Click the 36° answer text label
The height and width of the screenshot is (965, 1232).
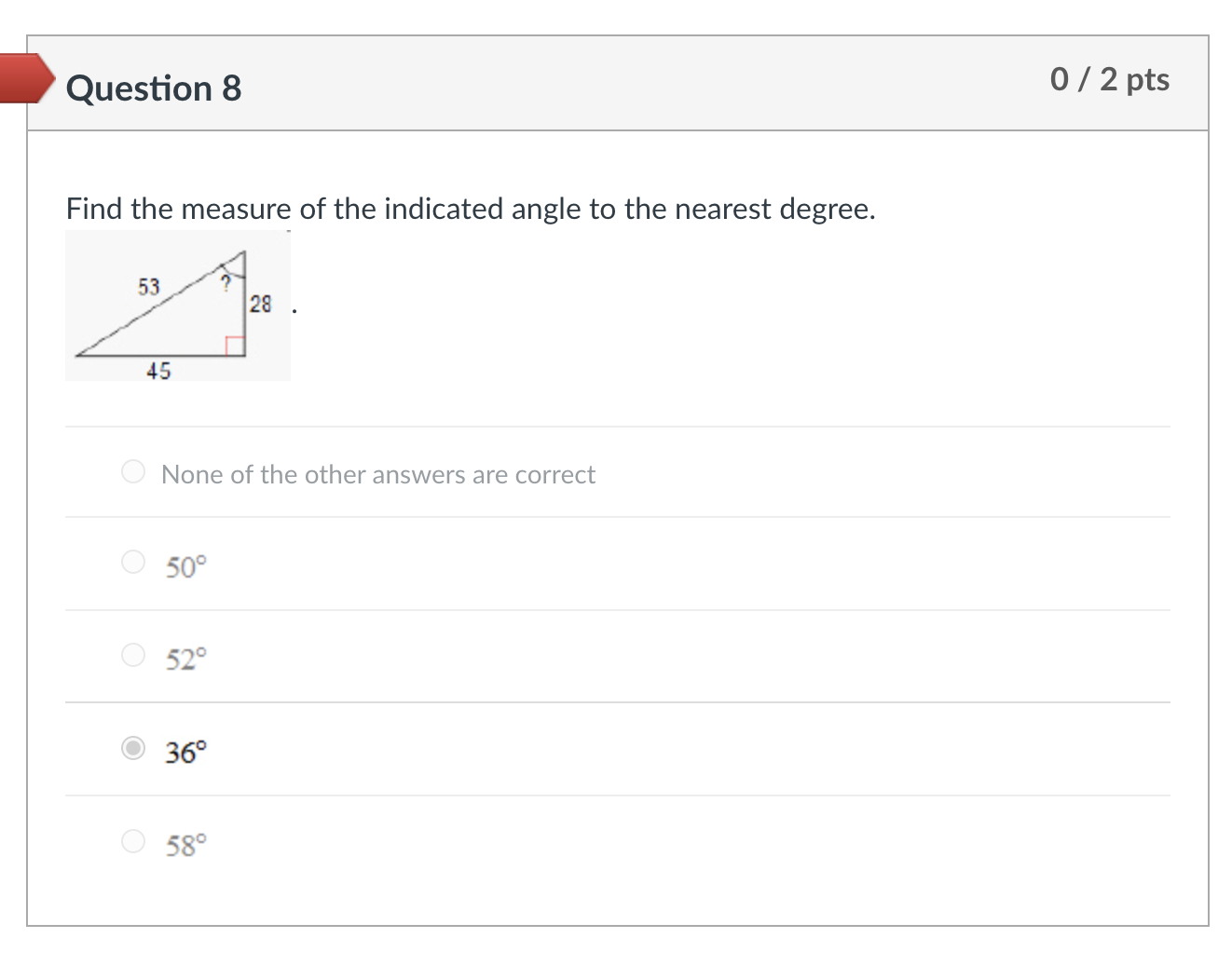click(186, 752)
